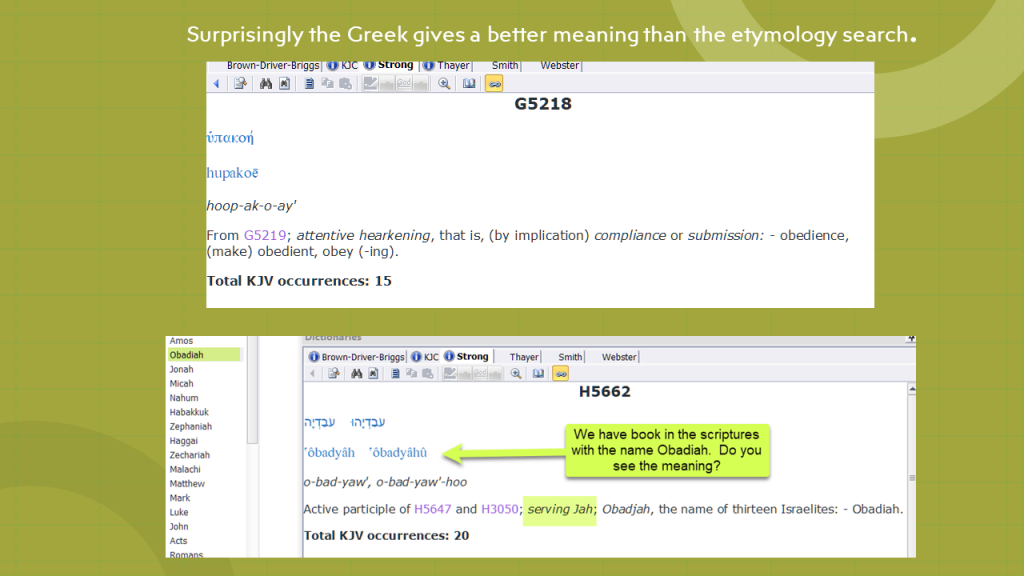Select Jonah in the book list
Image resolution: width=1024 pixels, height=576 pixels.
(182, 369)
